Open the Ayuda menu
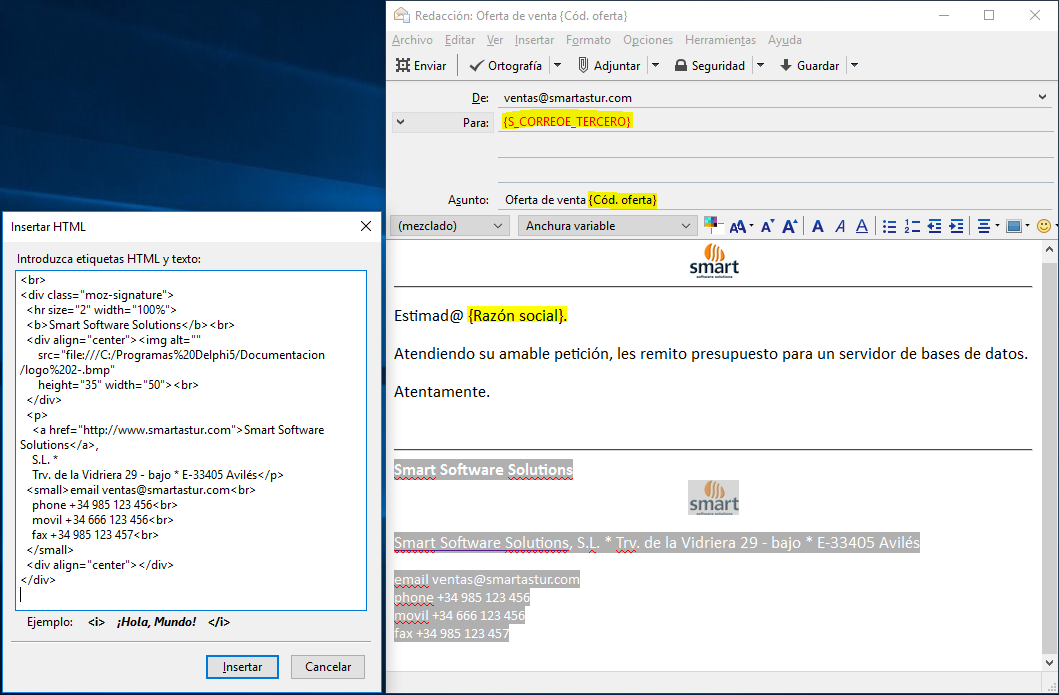The height and width of the screenshot is (695, 1059). [x=785, y=40]
